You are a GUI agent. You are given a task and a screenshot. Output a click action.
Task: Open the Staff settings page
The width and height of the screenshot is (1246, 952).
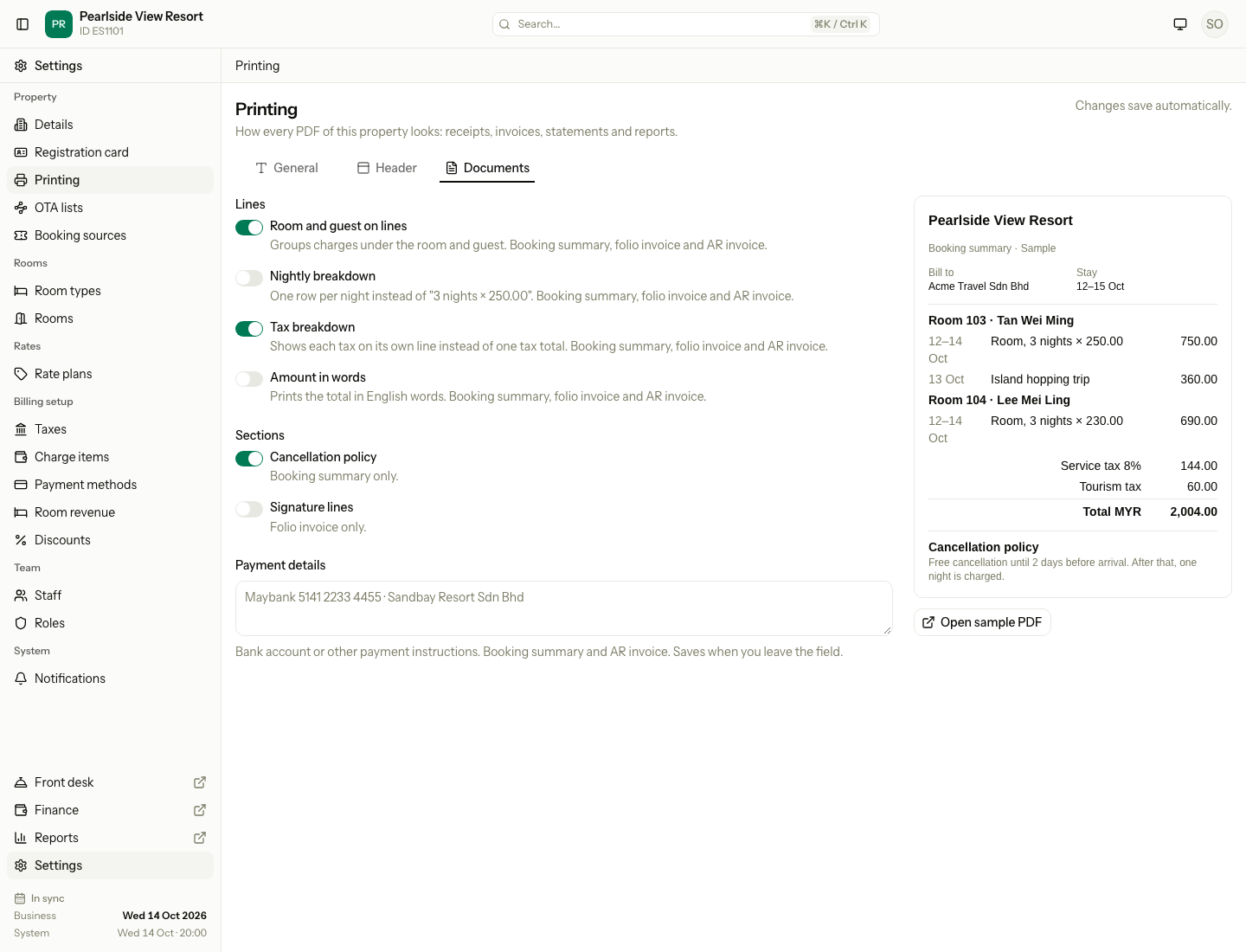coord(110,595)
